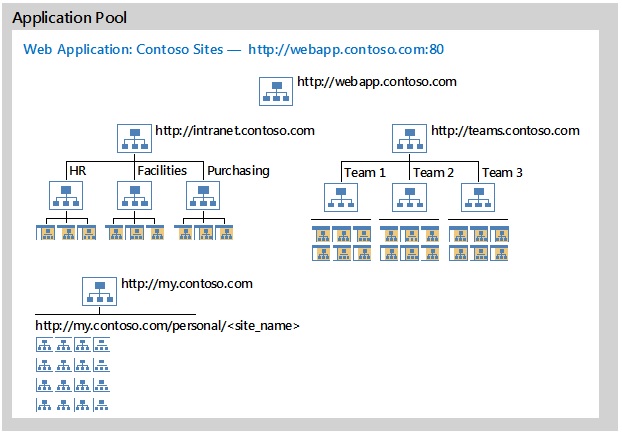622x432 pixels.
Task: Click the Application Pool title
Action: tap(69, 18)
